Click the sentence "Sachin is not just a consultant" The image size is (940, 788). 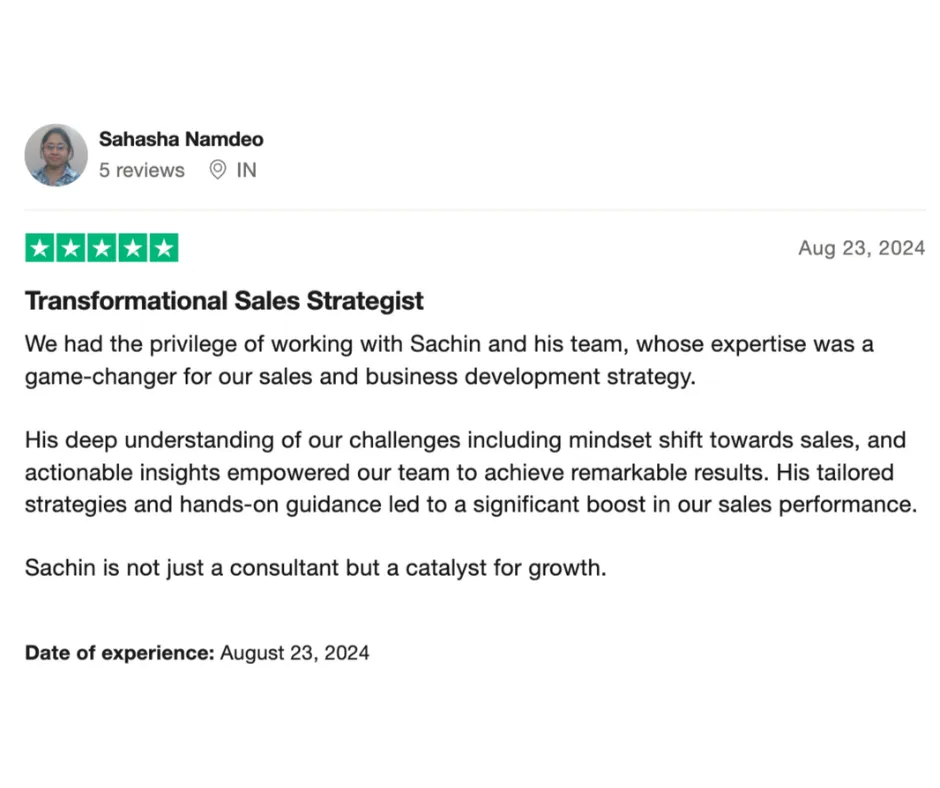315,568
